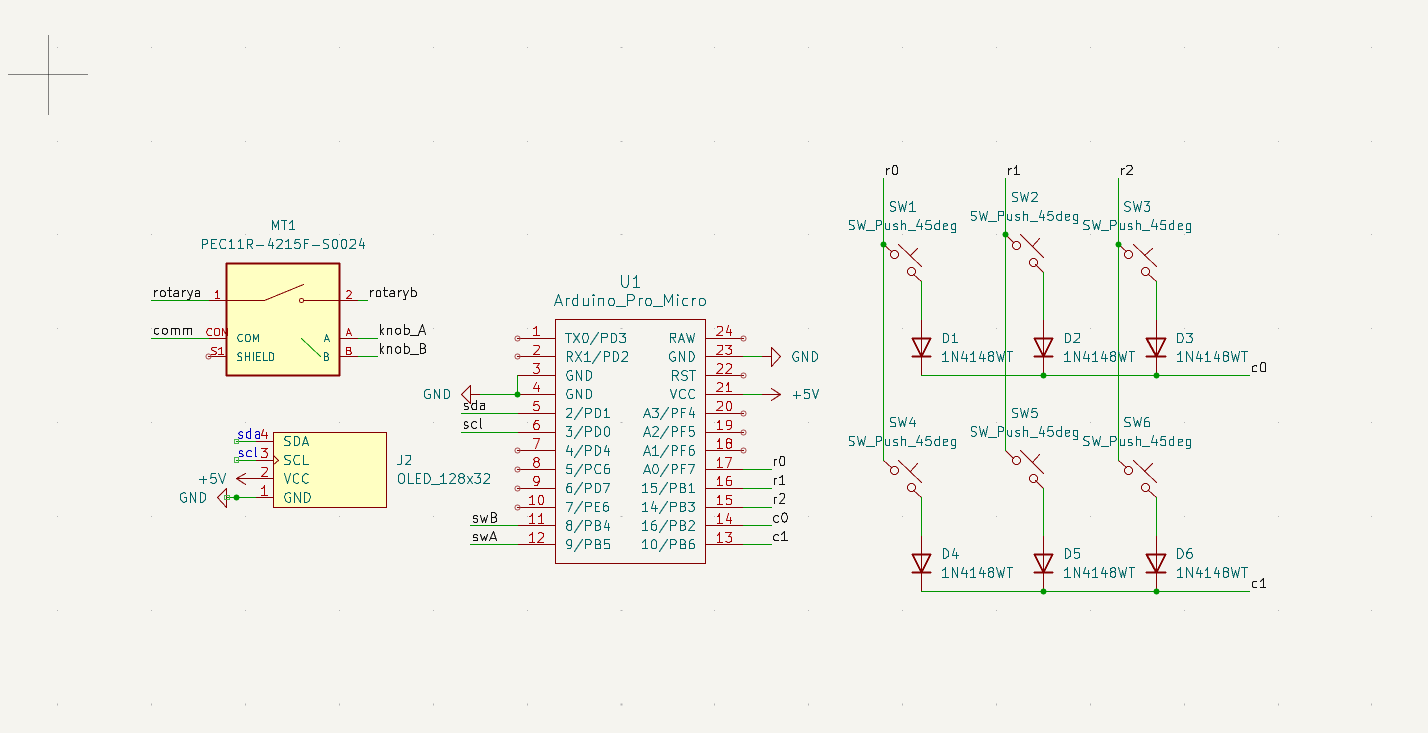Select the swA net label
Screen dimensions: 1428x733
[485, 537]
